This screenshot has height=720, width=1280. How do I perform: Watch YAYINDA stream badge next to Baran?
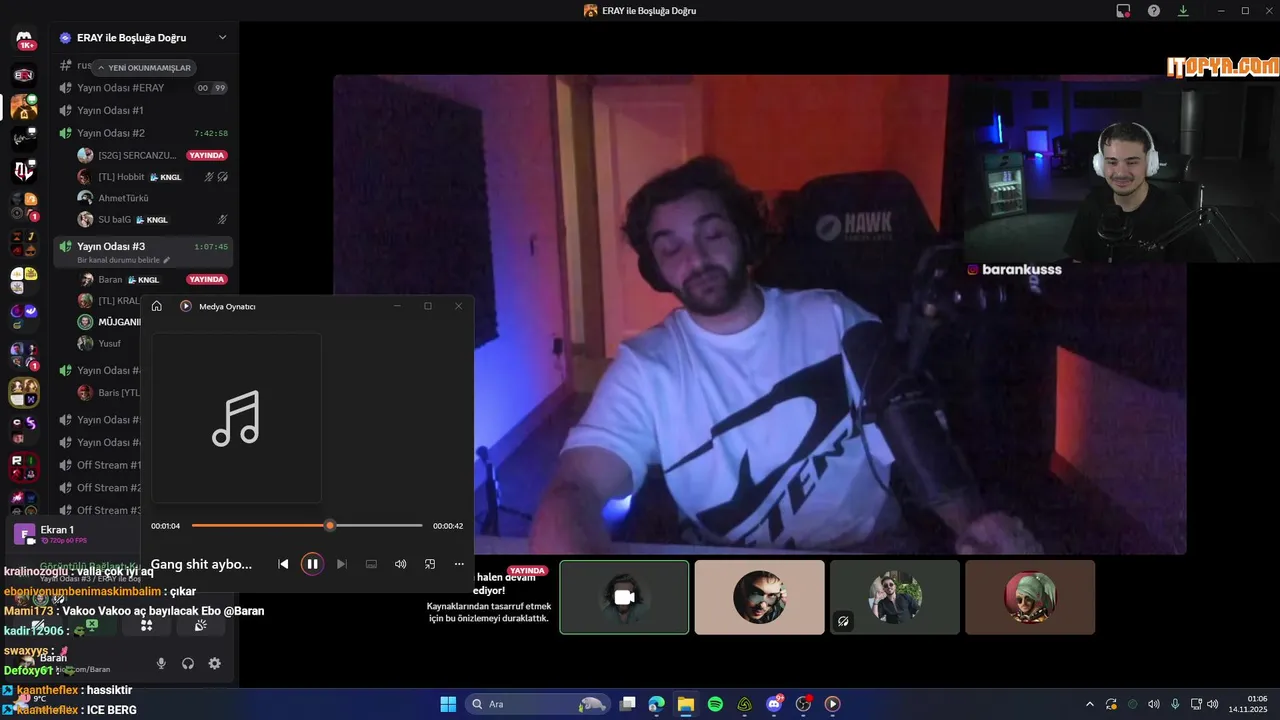coord(207,280)
